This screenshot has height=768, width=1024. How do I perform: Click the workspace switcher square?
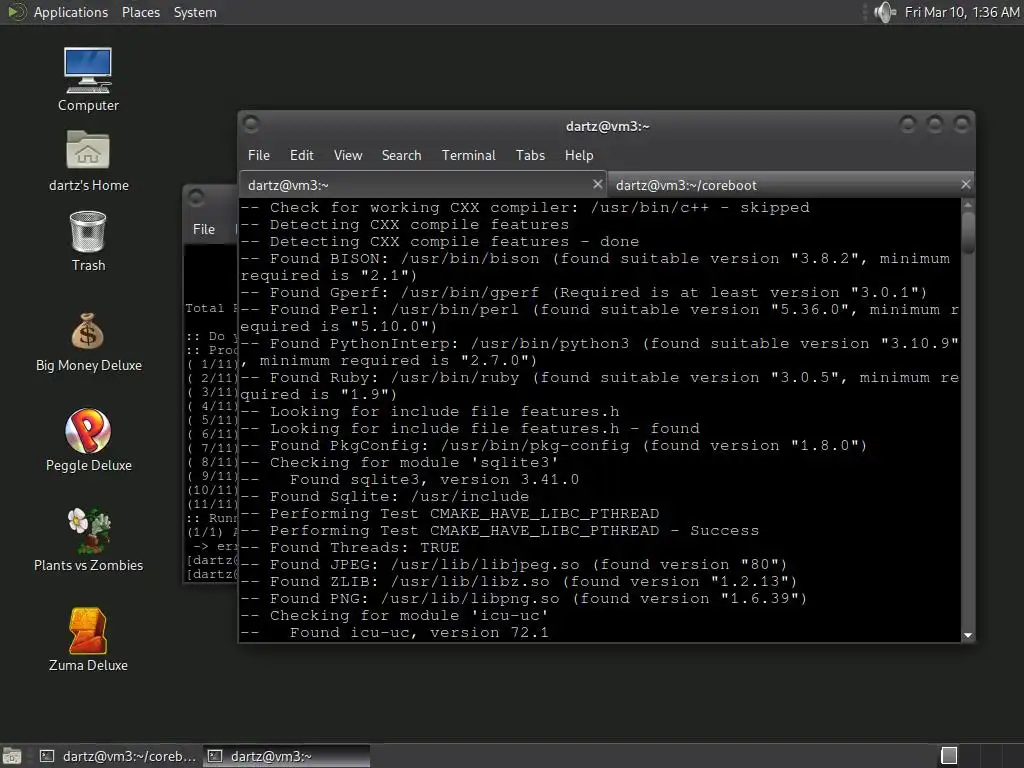pos(949,756)
